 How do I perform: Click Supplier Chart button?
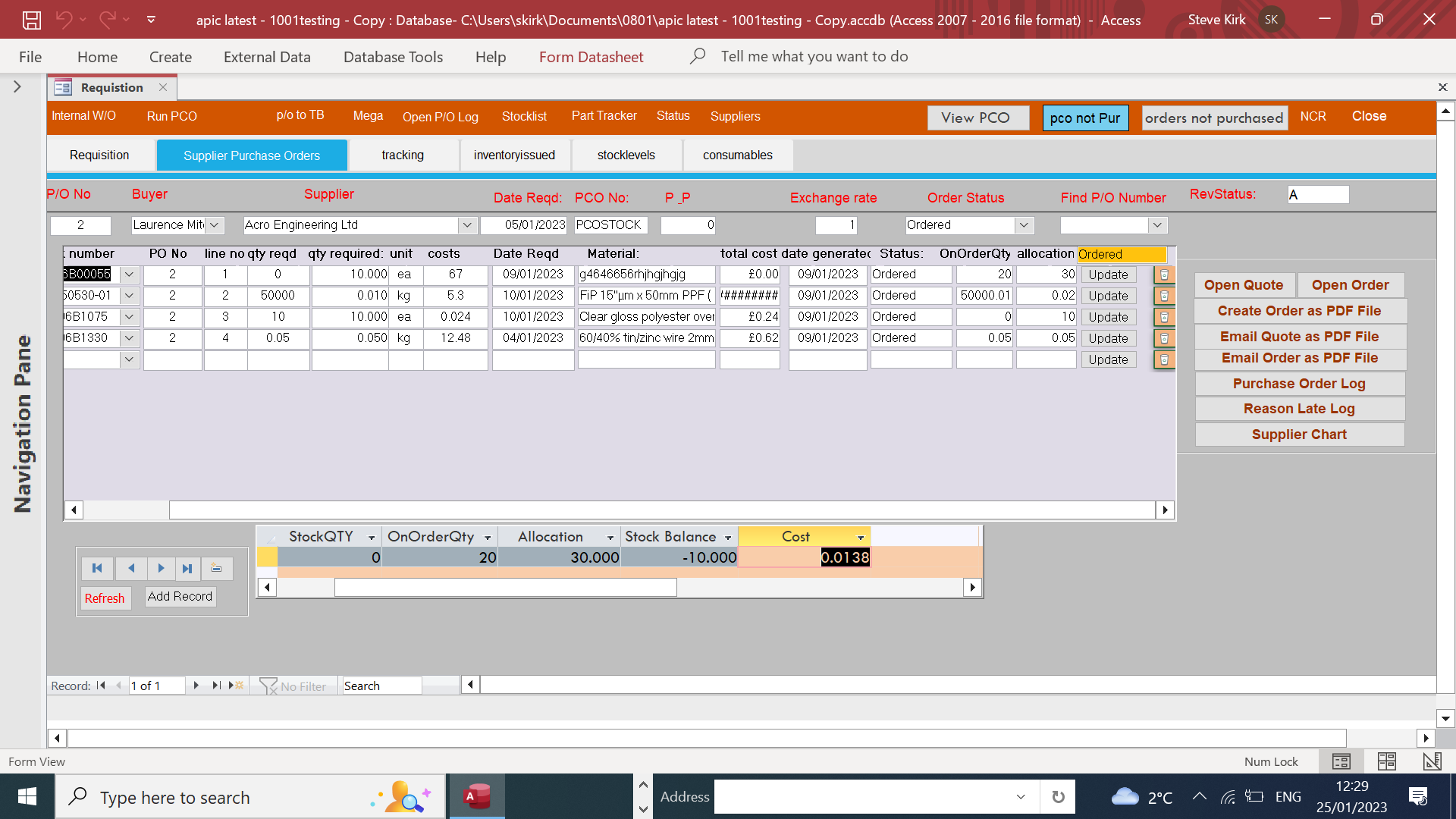[1300, 435]
